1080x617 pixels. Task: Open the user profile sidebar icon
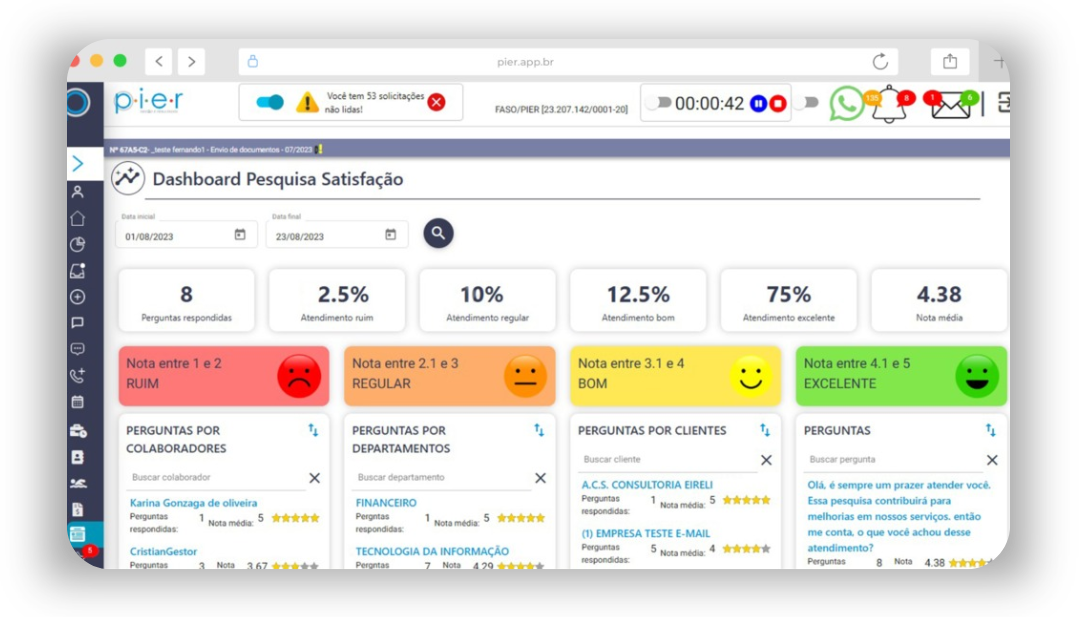tap(78, 192)
